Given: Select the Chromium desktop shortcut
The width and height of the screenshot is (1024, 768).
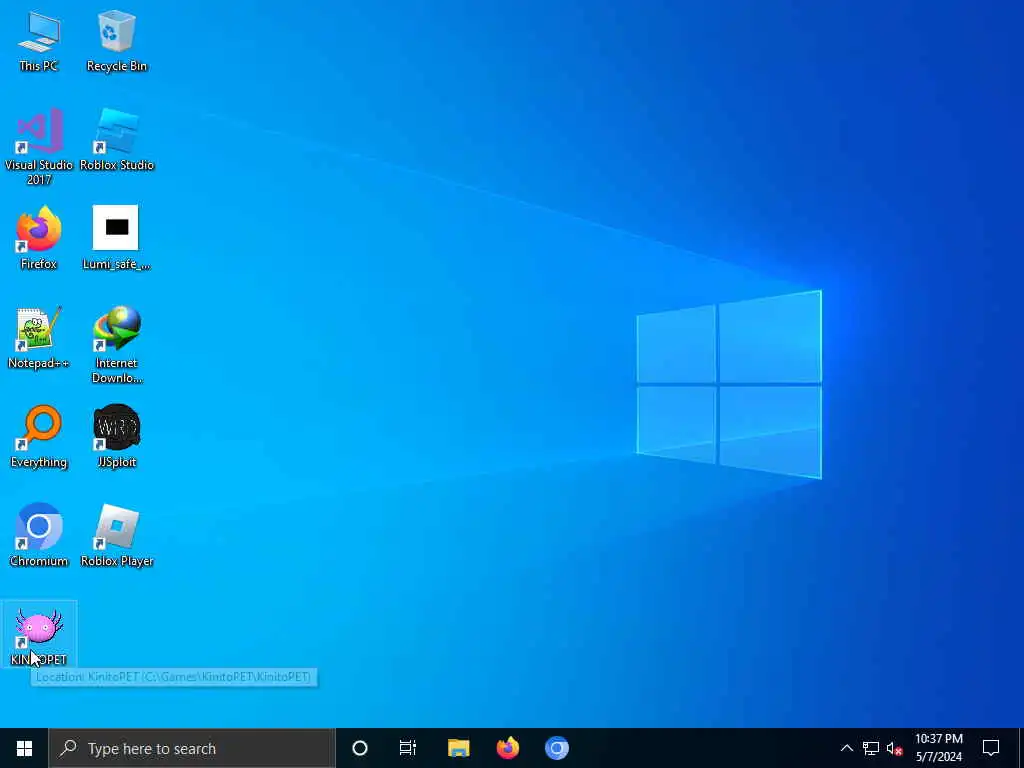Looking at the screenshot, I should [x=39, y=536].
